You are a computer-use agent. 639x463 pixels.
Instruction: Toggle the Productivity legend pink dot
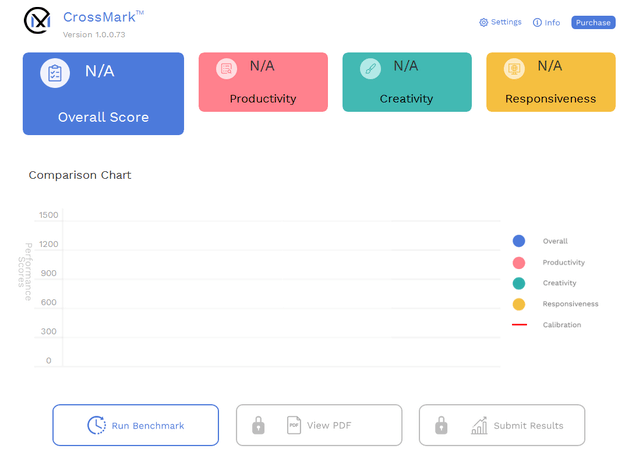pyautogui.click(x=519, y=262)
